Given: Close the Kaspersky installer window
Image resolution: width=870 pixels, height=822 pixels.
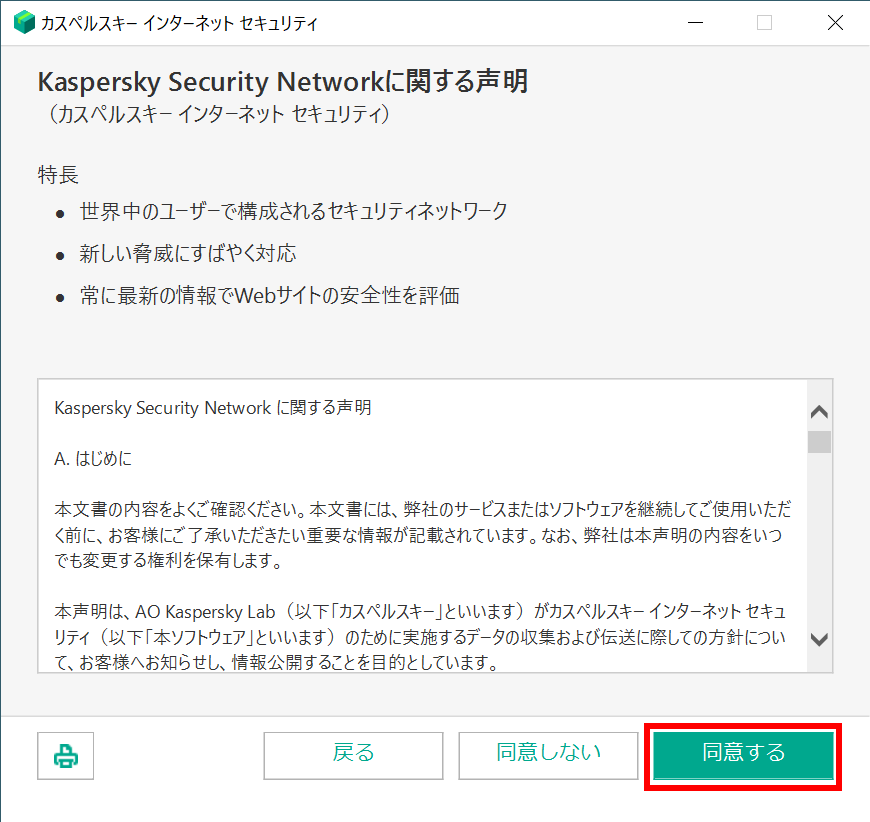Looking at the screenshot, I should [835, 23].
